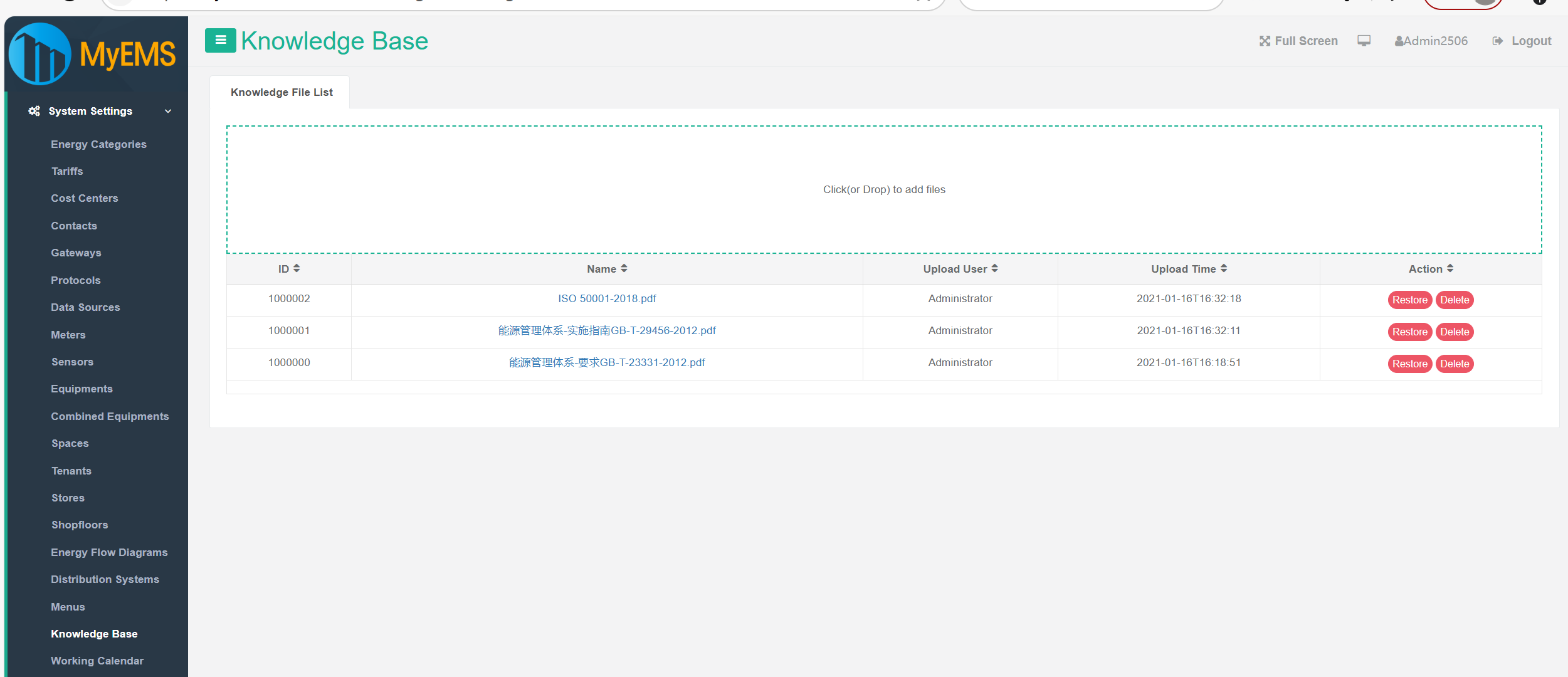This screenshot has width=1568, height=677.
Task: Click the Logout icon
Action: tap(1497, 41)
